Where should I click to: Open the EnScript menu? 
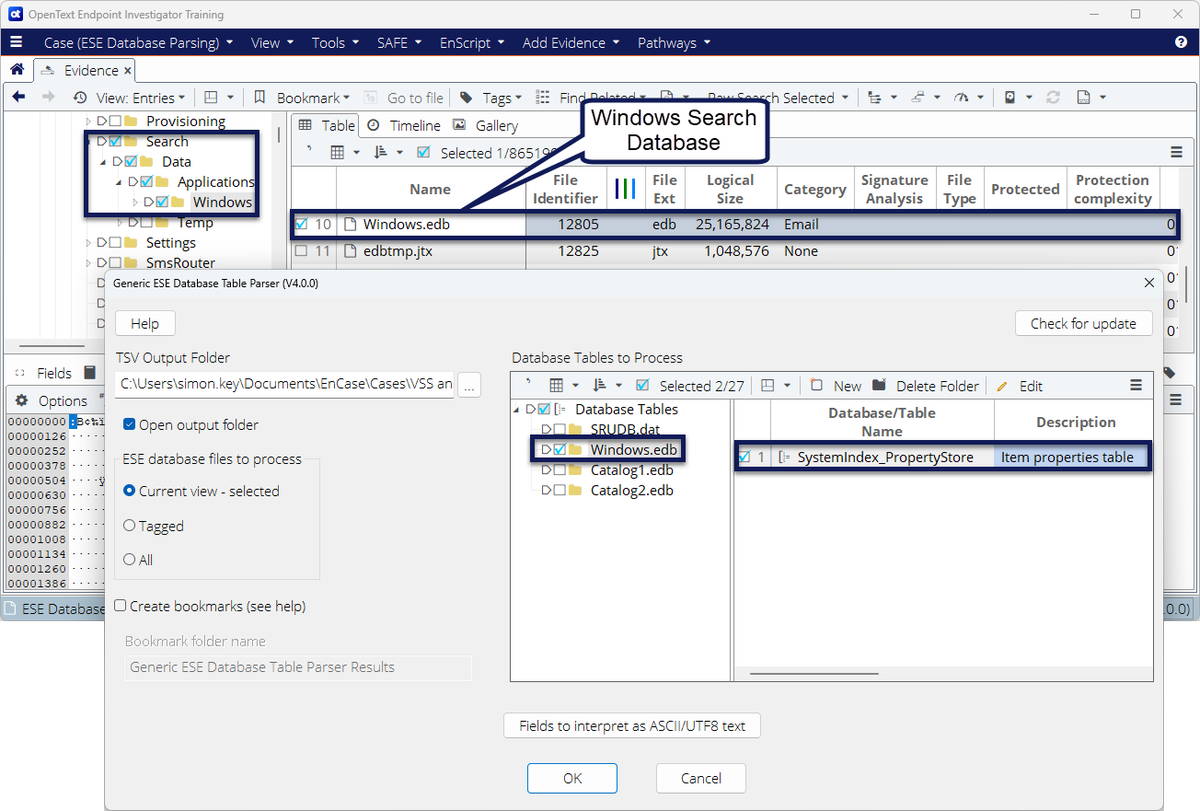(474, 43)
